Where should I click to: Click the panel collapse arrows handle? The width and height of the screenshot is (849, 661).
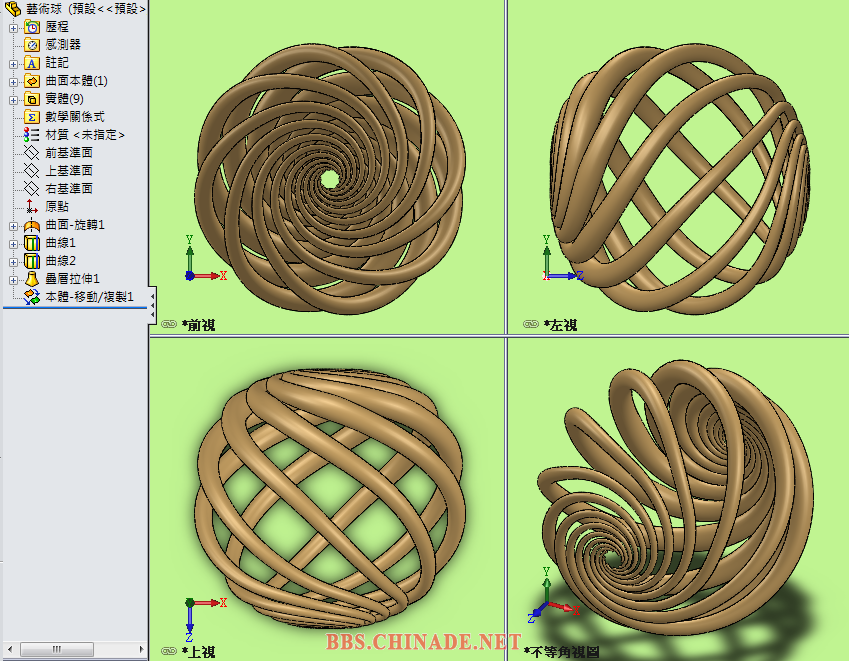click(153, 305)
